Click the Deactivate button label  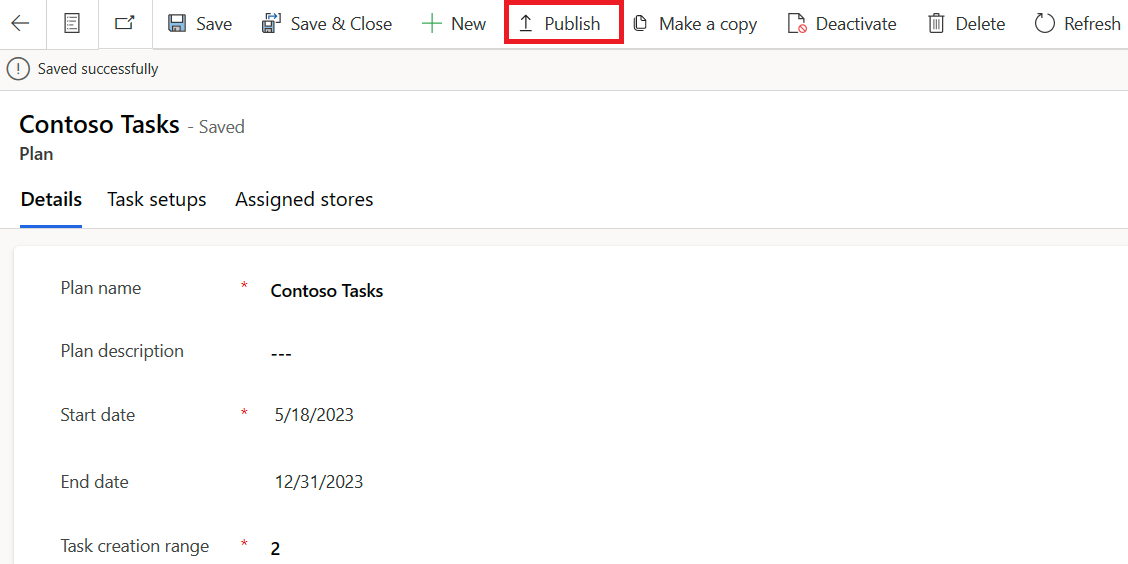pyautogui.click(x=856, y=24)
